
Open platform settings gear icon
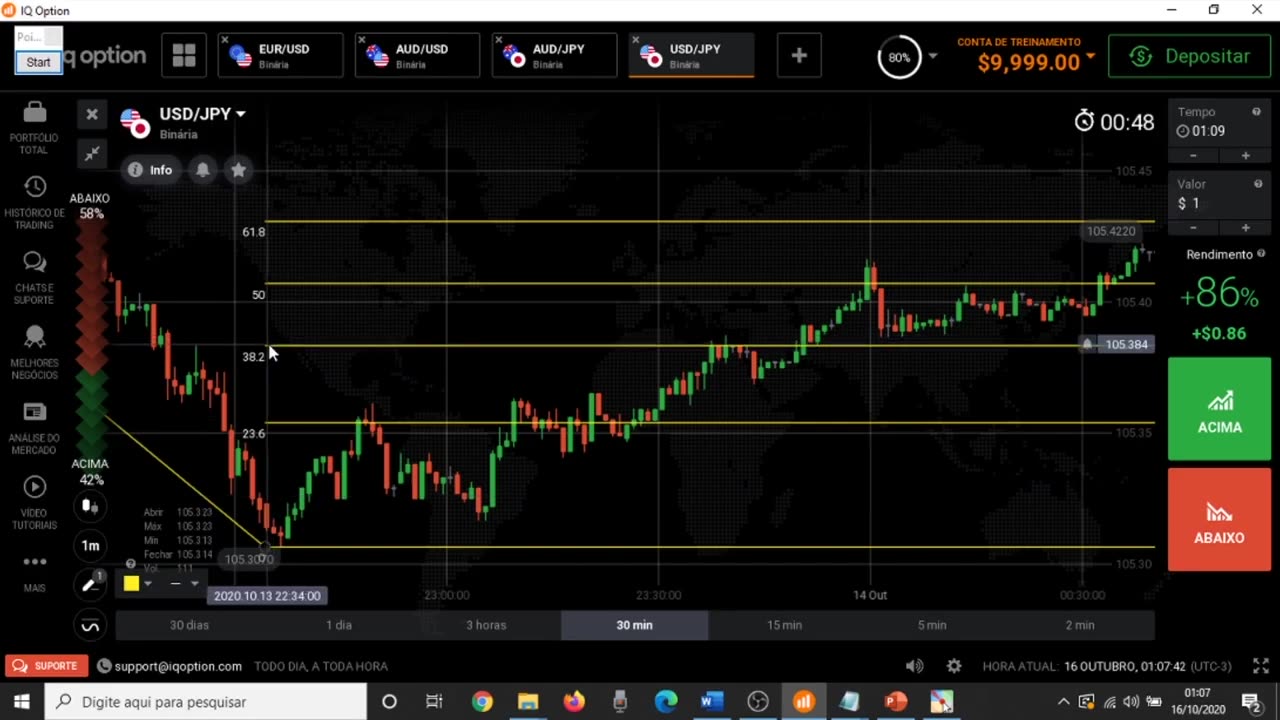(x=954, y=666)
